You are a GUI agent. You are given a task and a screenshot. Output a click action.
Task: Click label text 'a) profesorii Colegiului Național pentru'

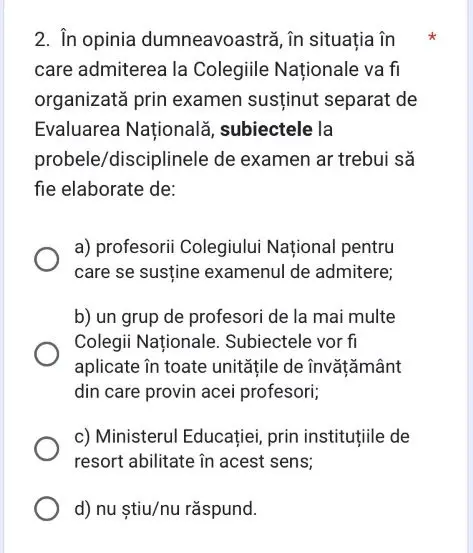tap(234, 247)
